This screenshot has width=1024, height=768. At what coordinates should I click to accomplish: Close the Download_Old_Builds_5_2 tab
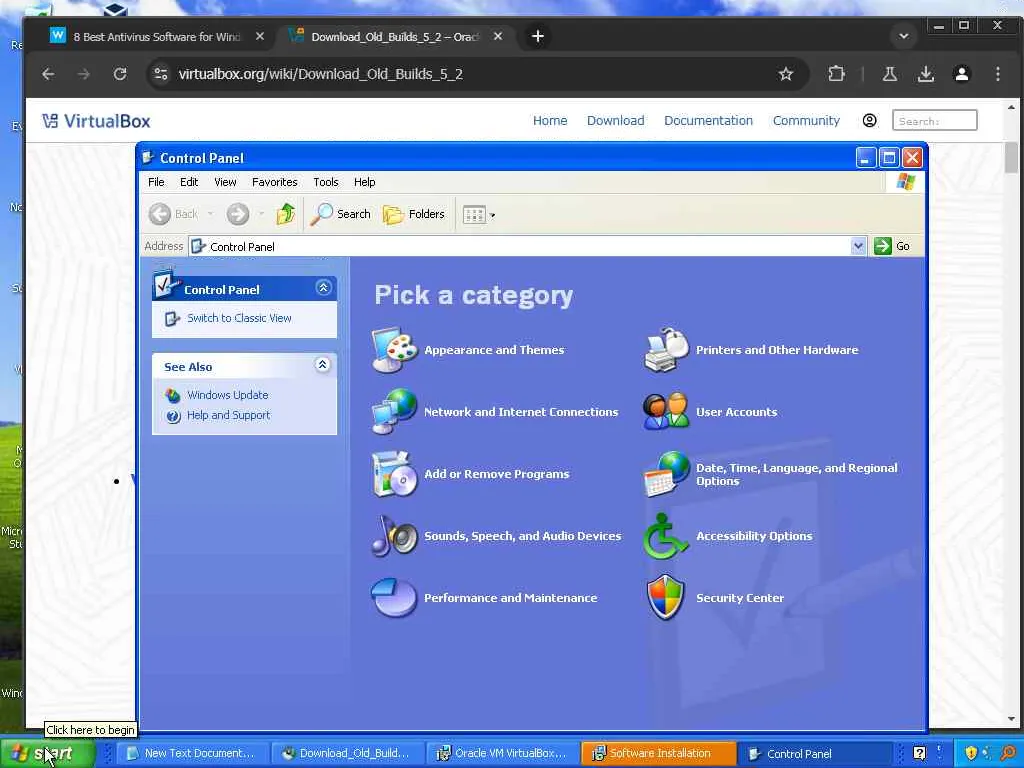pos(498,37)
